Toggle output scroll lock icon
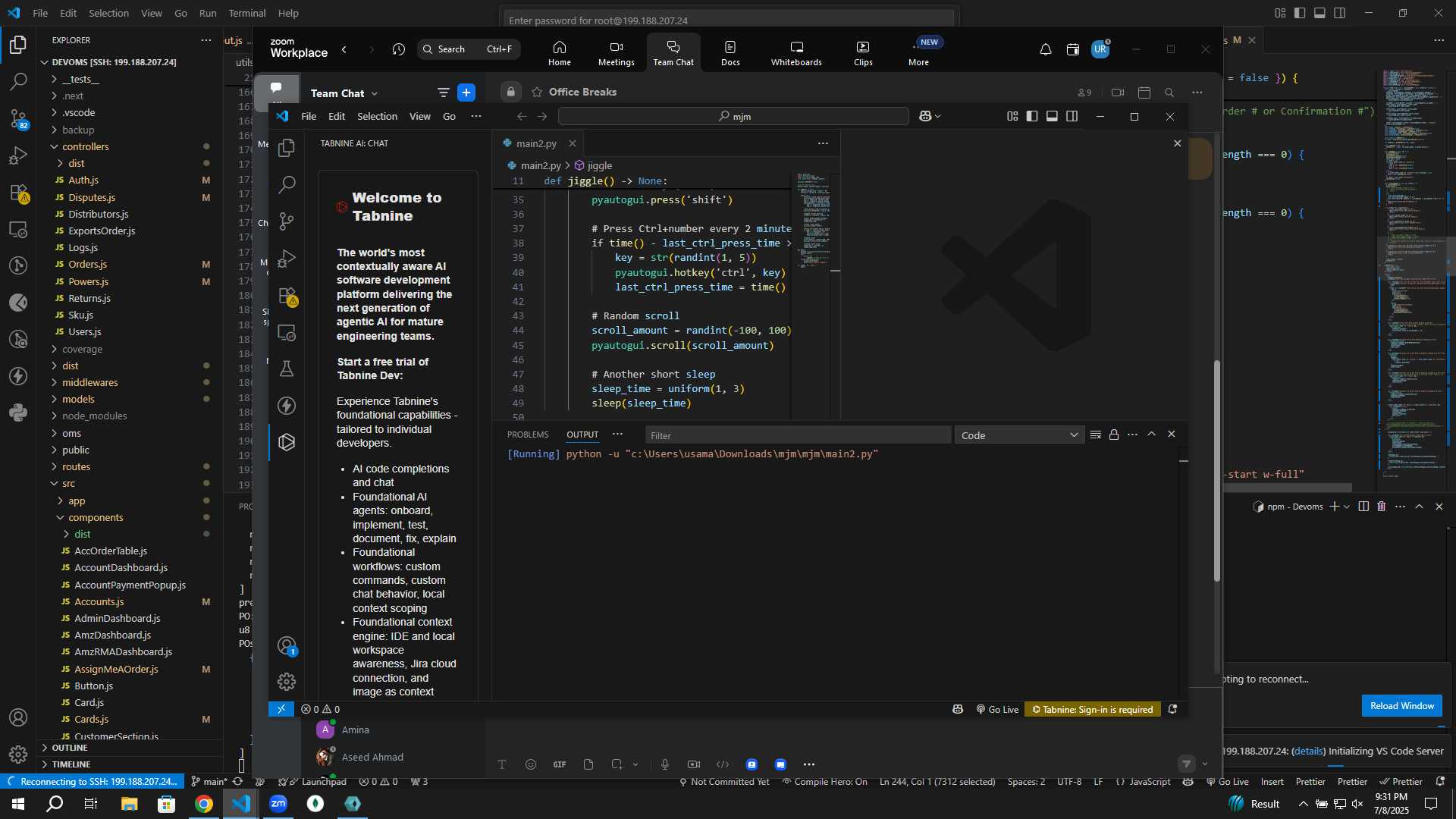The width and height of the screenshot is (1456, 819). 1114,435
